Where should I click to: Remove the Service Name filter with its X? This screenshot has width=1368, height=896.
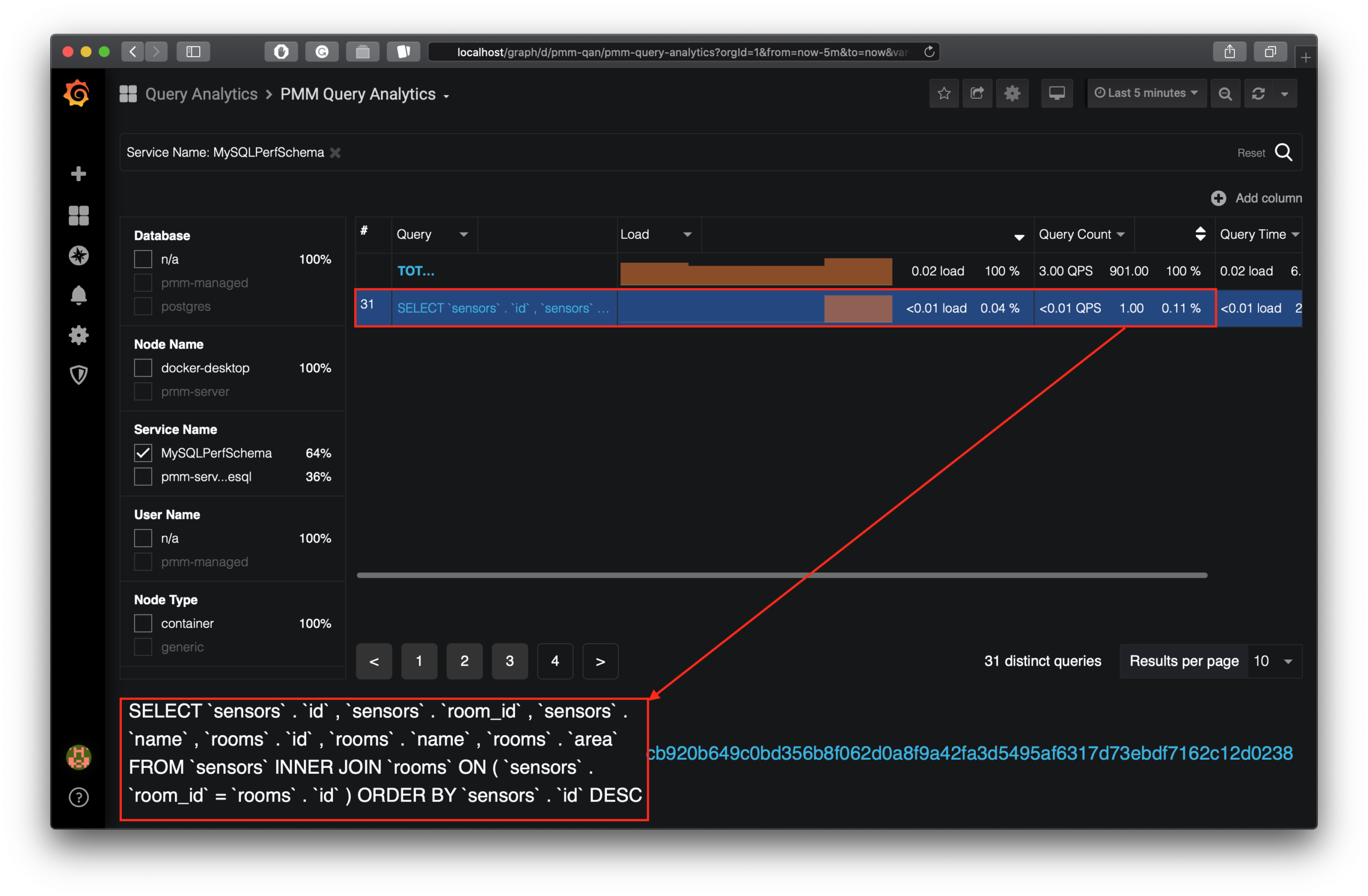tap(336, 152)
